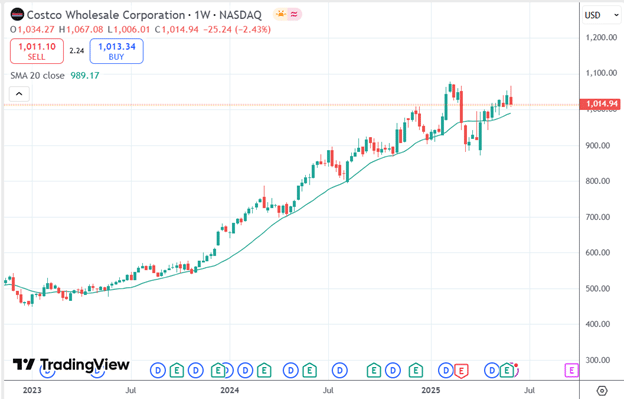Click the open value O1,034.27
624x399 pixels.
32,29
